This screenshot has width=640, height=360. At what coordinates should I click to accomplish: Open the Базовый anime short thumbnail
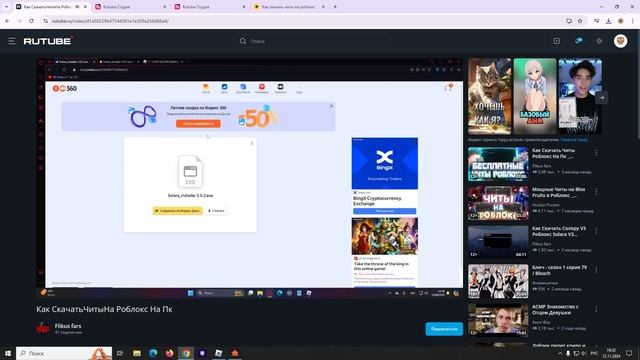535,96
